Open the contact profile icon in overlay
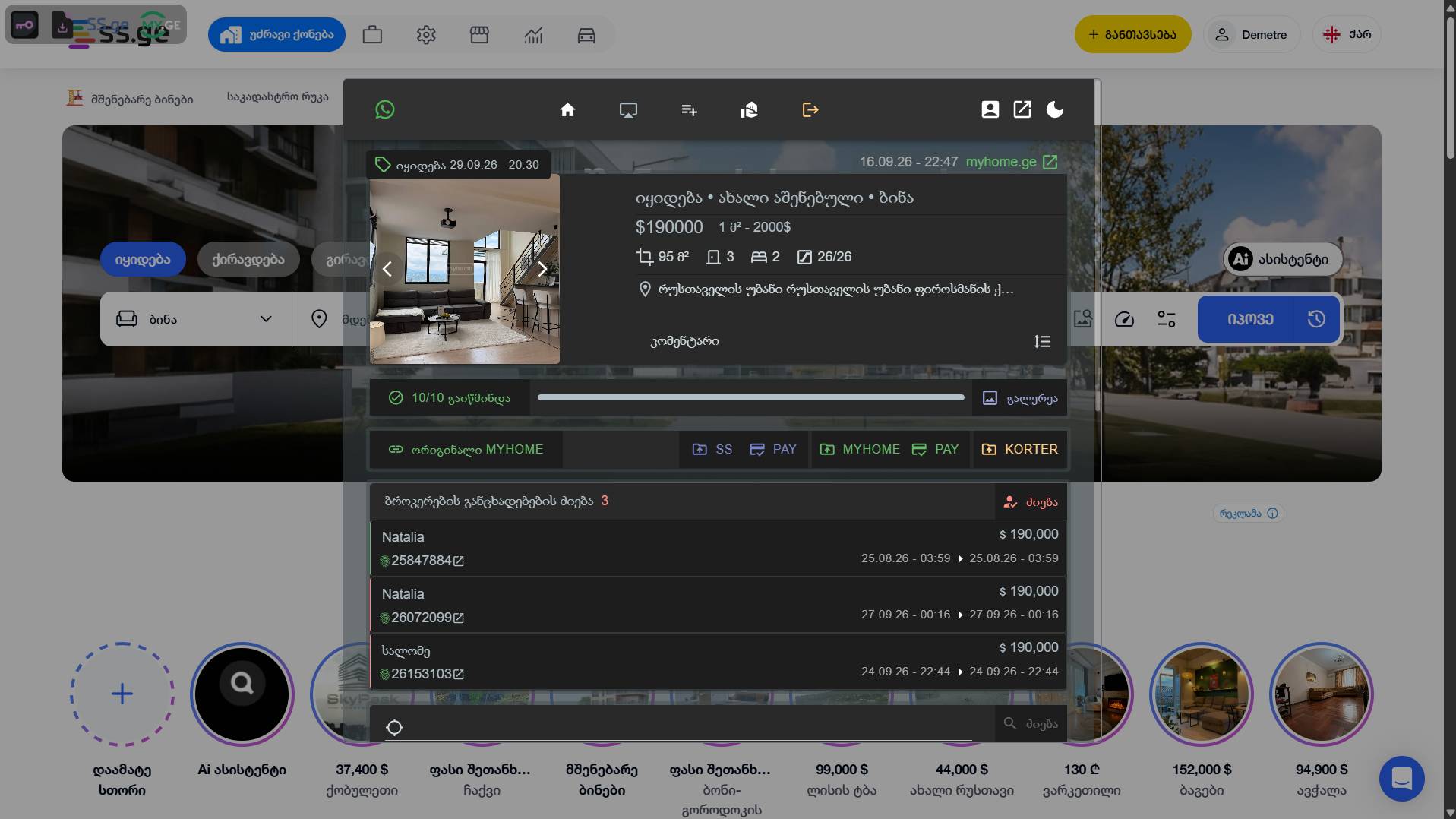 (x=990, y=109)
